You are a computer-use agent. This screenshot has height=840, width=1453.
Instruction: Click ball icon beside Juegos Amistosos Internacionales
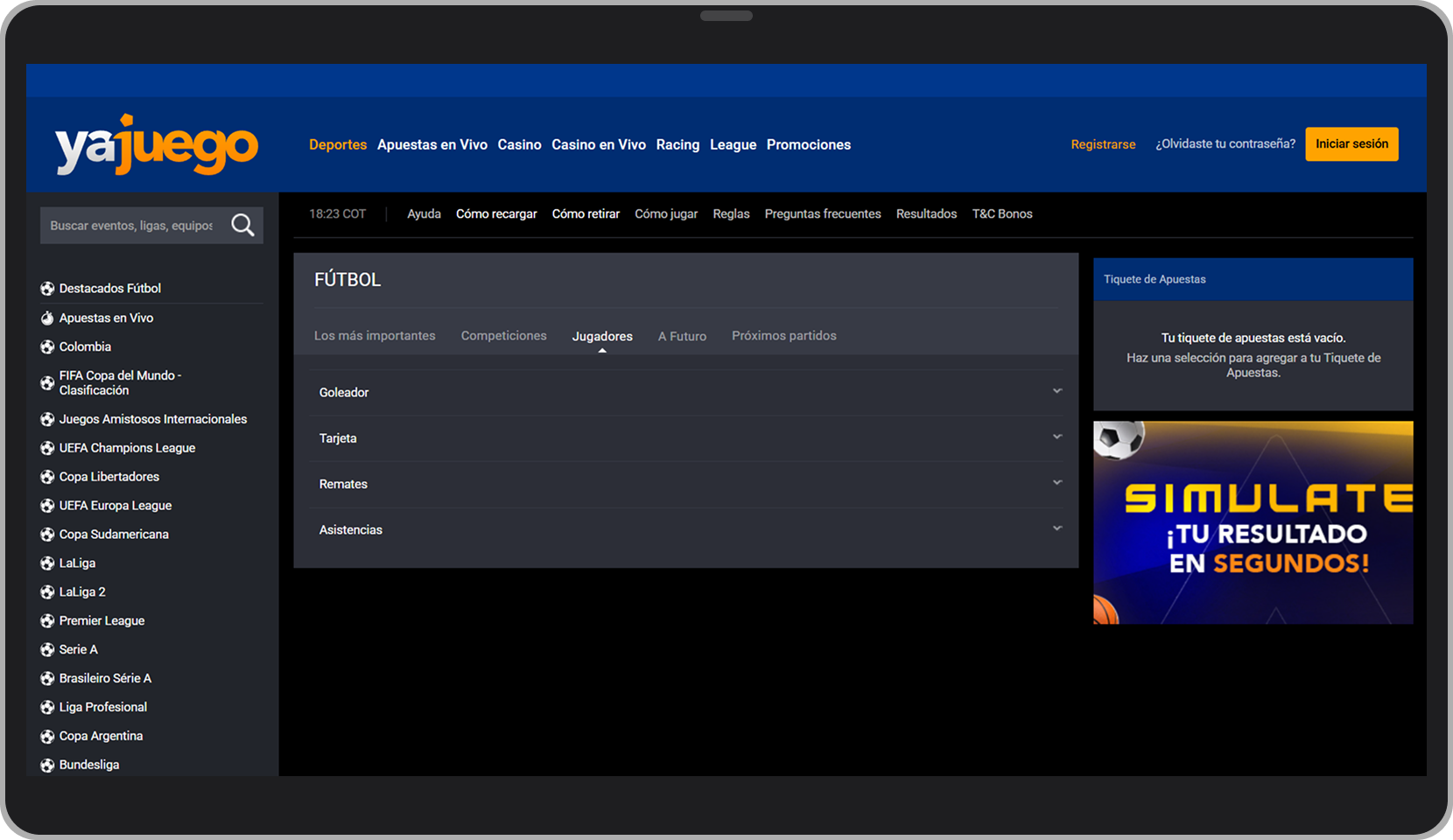pos(47,420)
